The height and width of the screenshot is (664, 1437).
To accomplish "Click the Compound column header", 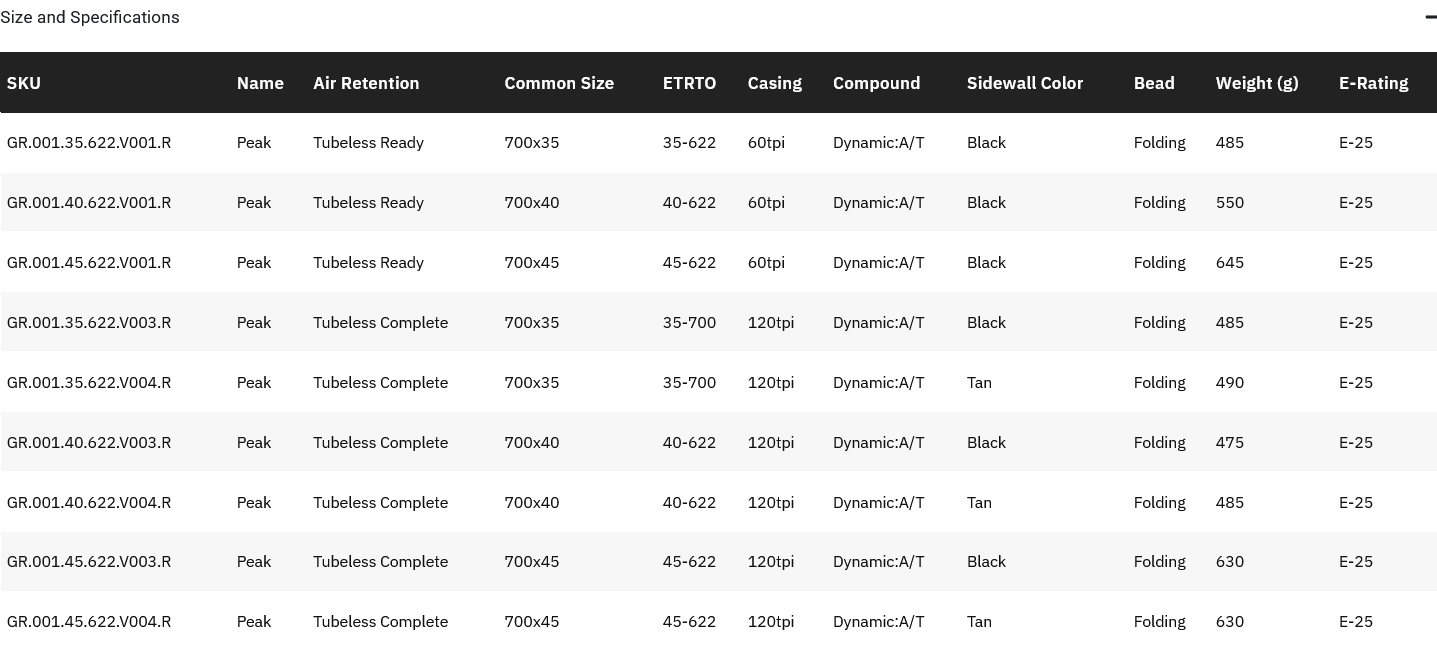I will point(876,83).
